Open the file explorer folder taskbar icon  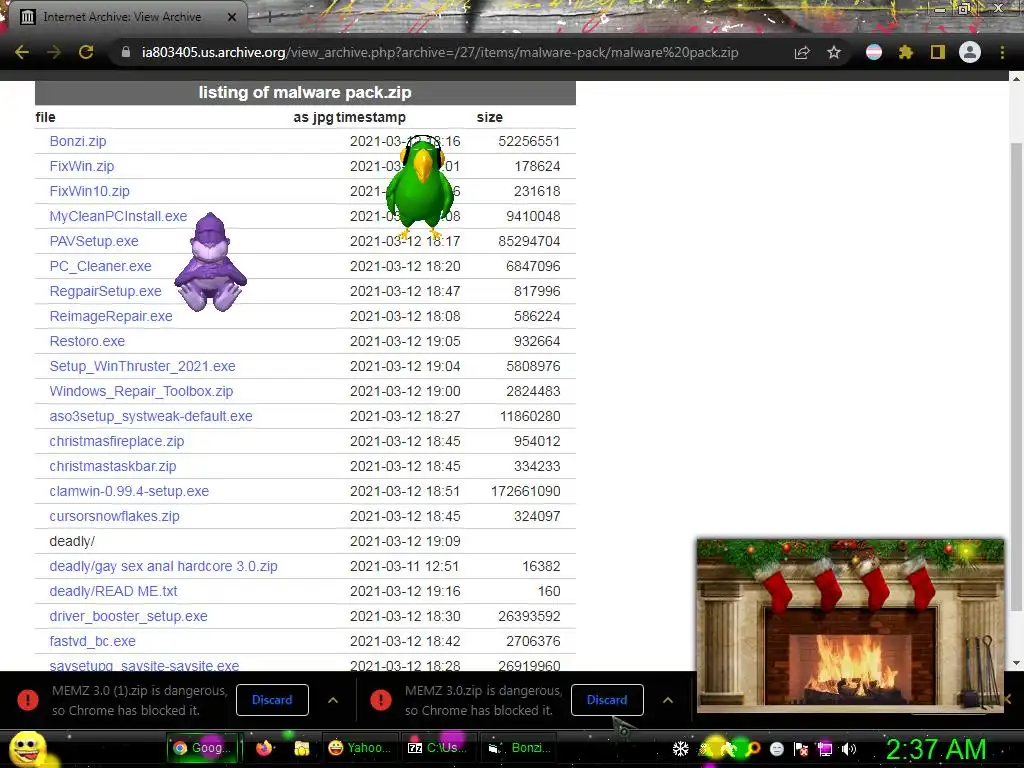[x=301, y=748]
